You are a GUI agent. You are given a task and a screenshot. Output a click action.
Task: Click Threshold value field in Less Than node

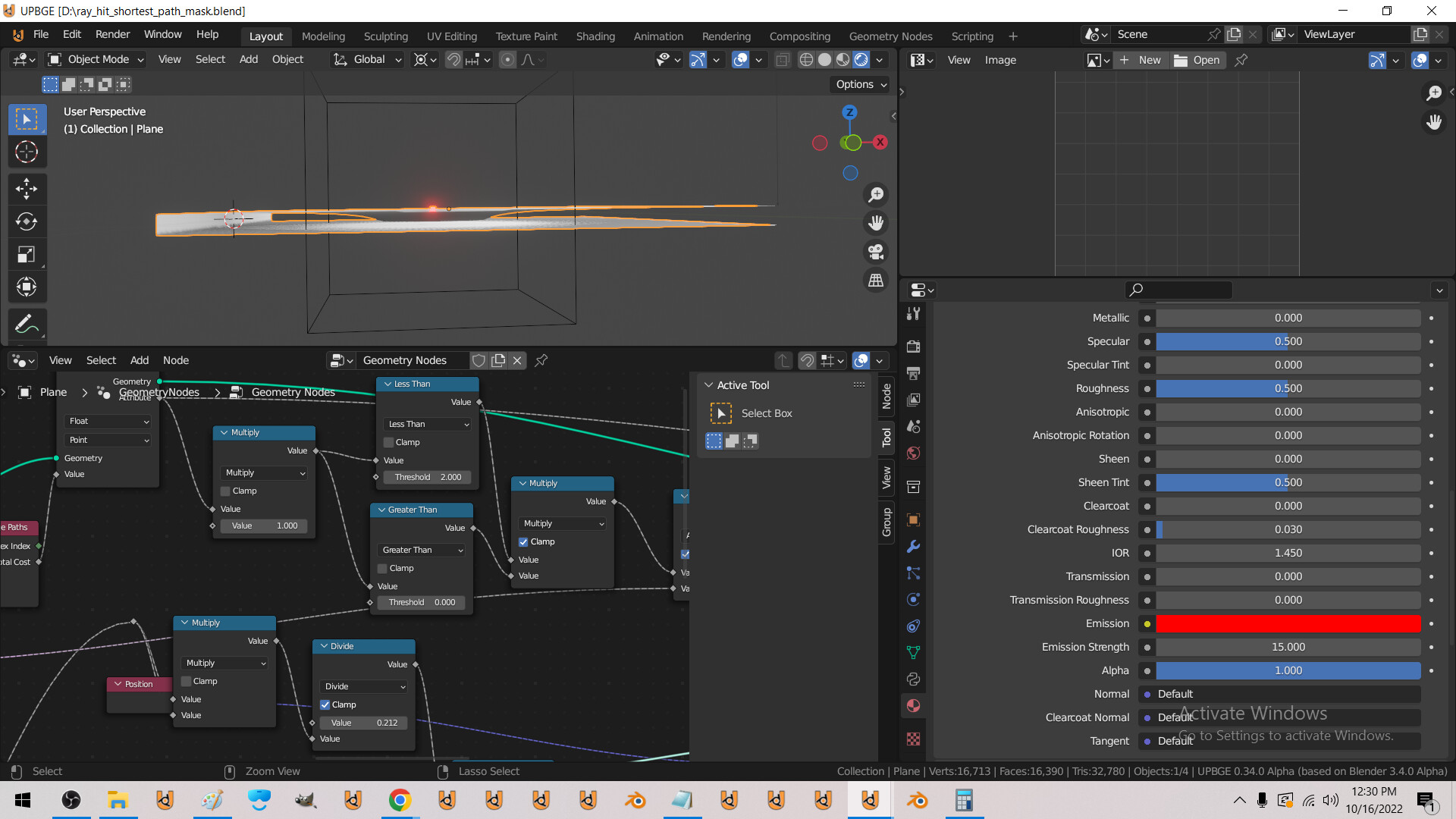425,476
